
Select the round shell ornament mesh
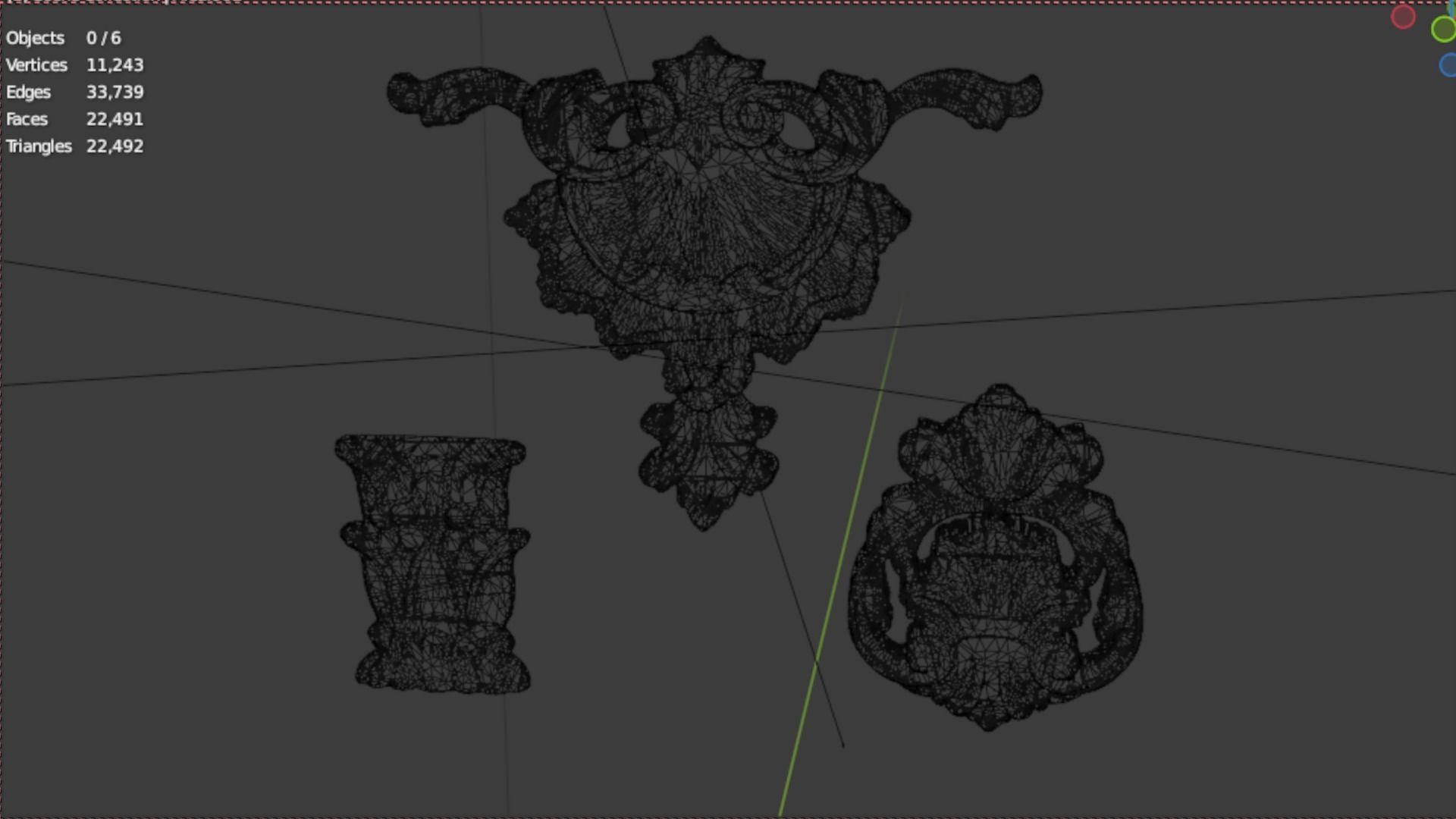(x=995, y=557)
